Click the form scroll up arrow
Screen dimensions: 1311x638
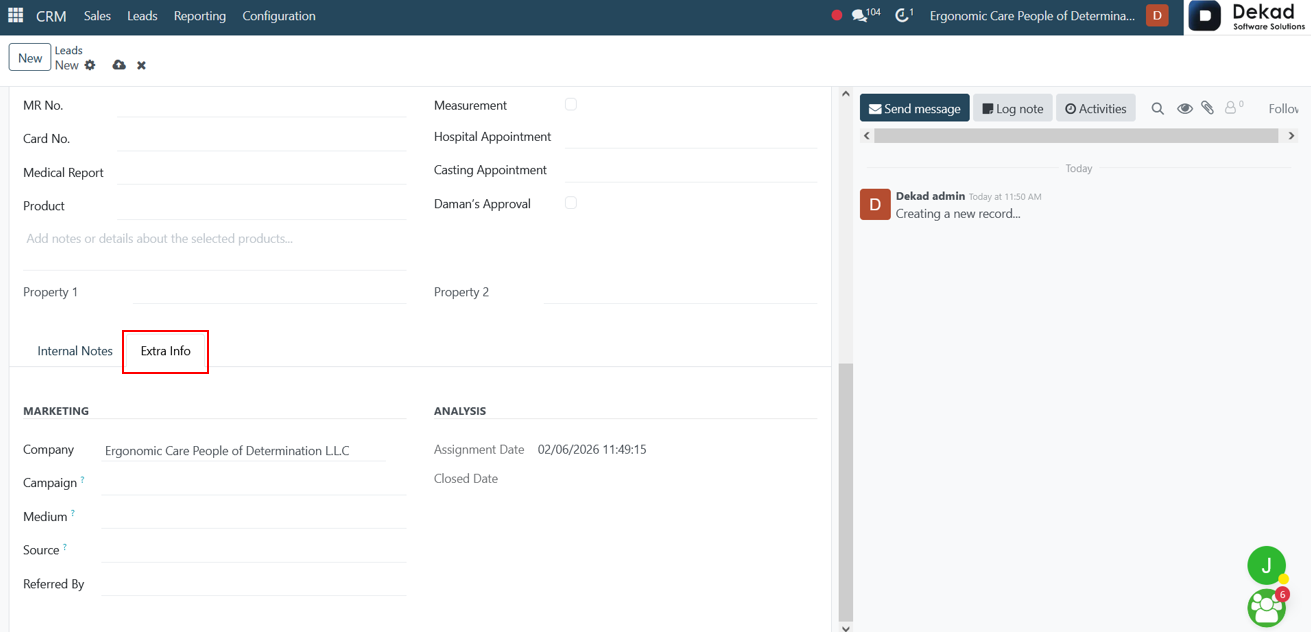click(846, 94)
